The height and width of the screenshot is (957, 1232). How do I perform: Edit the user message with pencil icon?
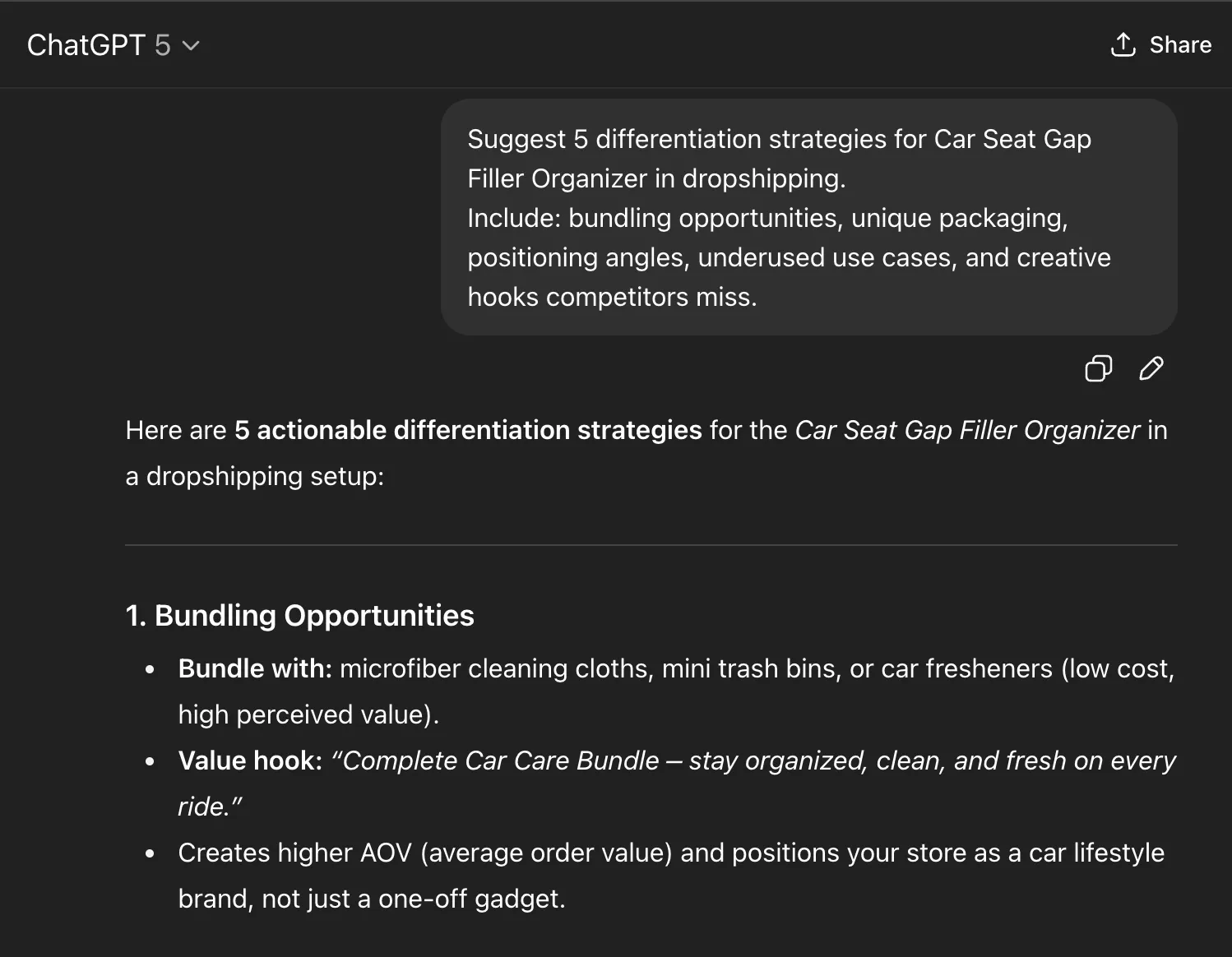click(x=1151, y=368)
